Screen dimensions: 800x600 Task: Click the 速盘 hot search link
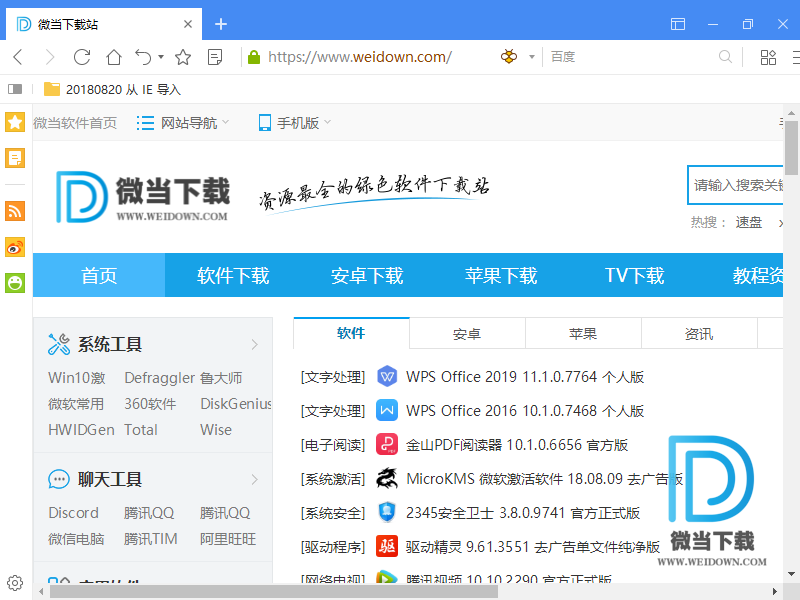coord(748,222)
